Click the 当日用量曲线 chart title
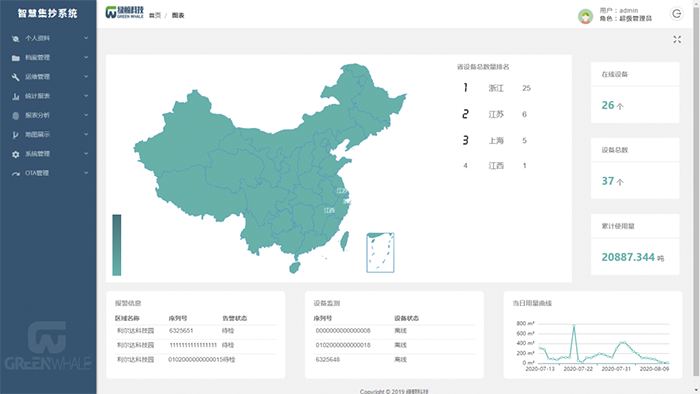Viewport: 700px width, 394px height. (x=532, y=303)
